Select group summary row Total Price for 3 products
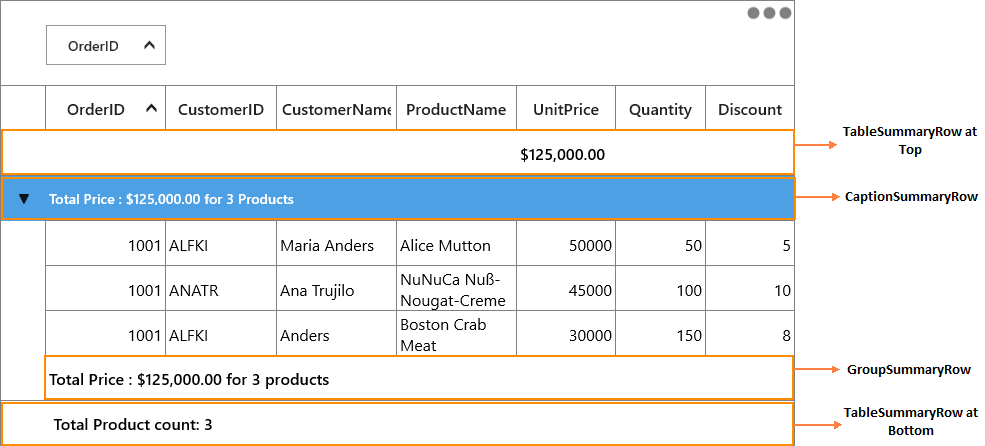985x446 pixels. [418, 378]
